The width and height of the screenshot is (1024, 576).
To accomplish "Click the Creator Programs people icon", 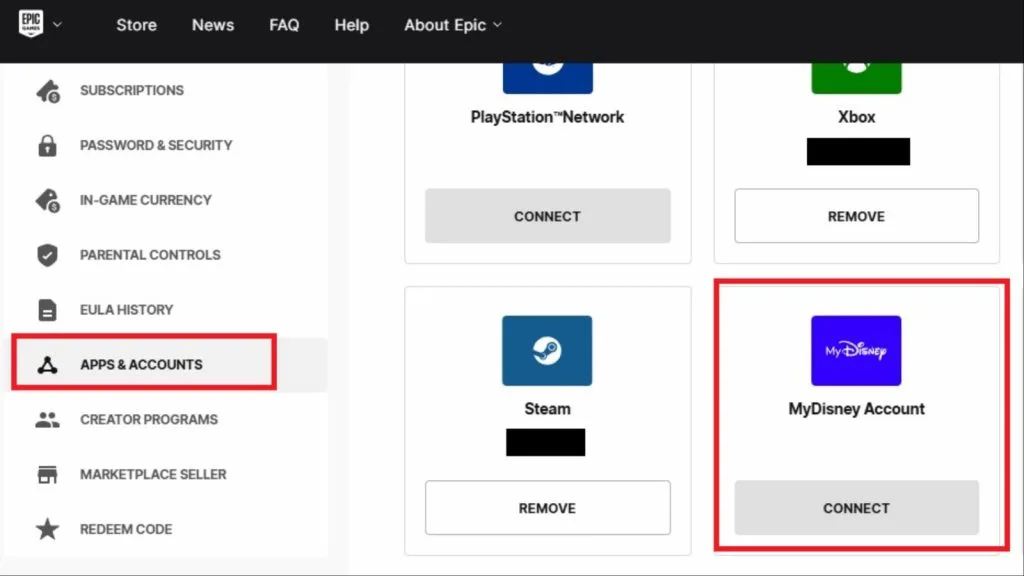I will tap(47, 420).
